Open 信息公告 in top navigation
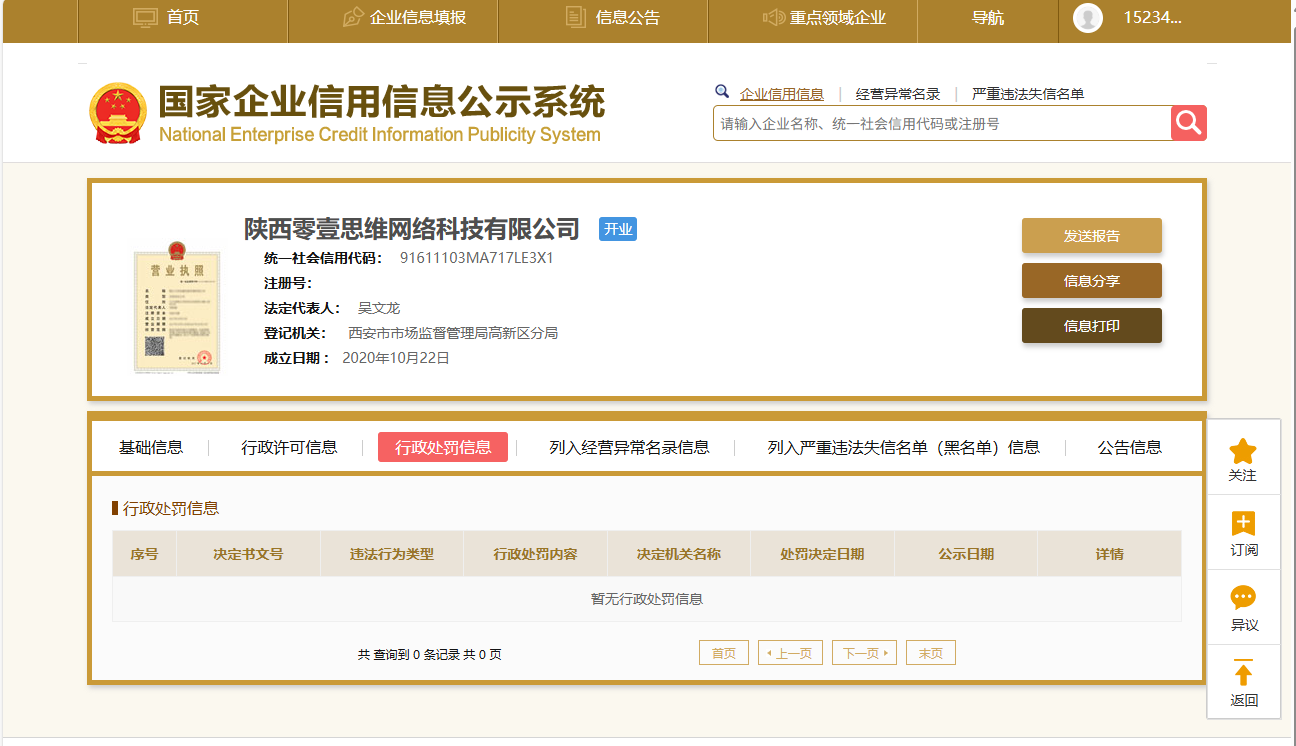The width and height of the screenshot is (1296, 746). (612, 18)
